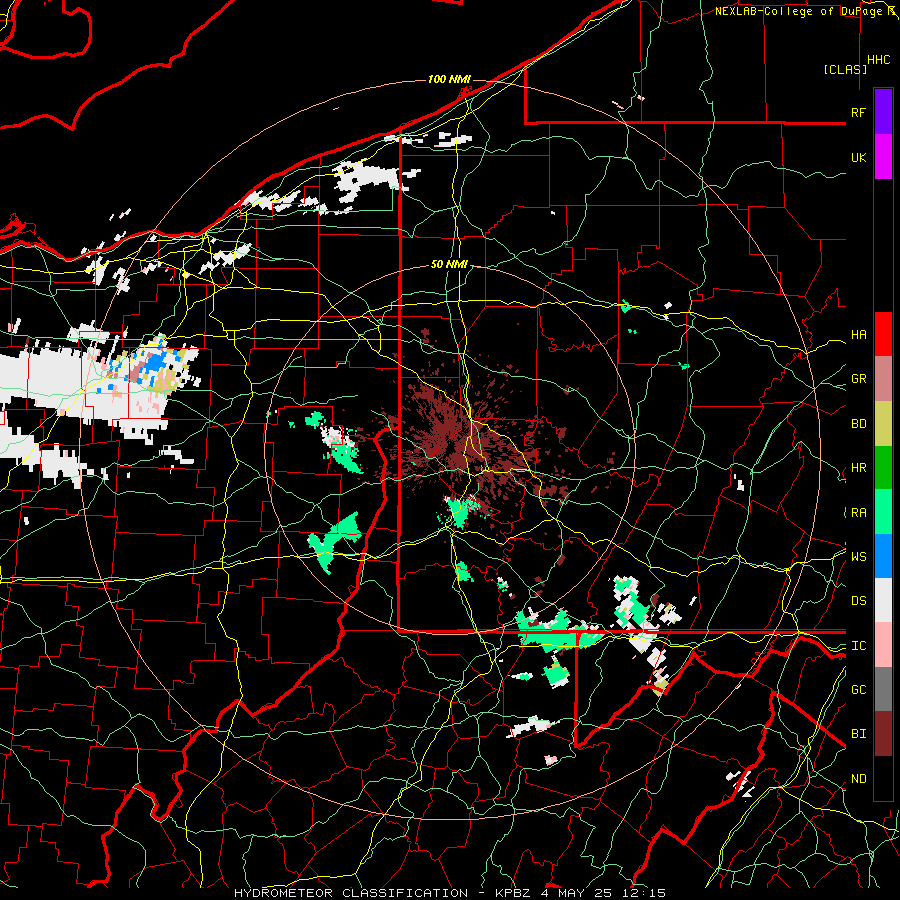The height and width of the screenshot is (900, 900).
Task: Click the ND legend label
Action: [x=858, y=779]
